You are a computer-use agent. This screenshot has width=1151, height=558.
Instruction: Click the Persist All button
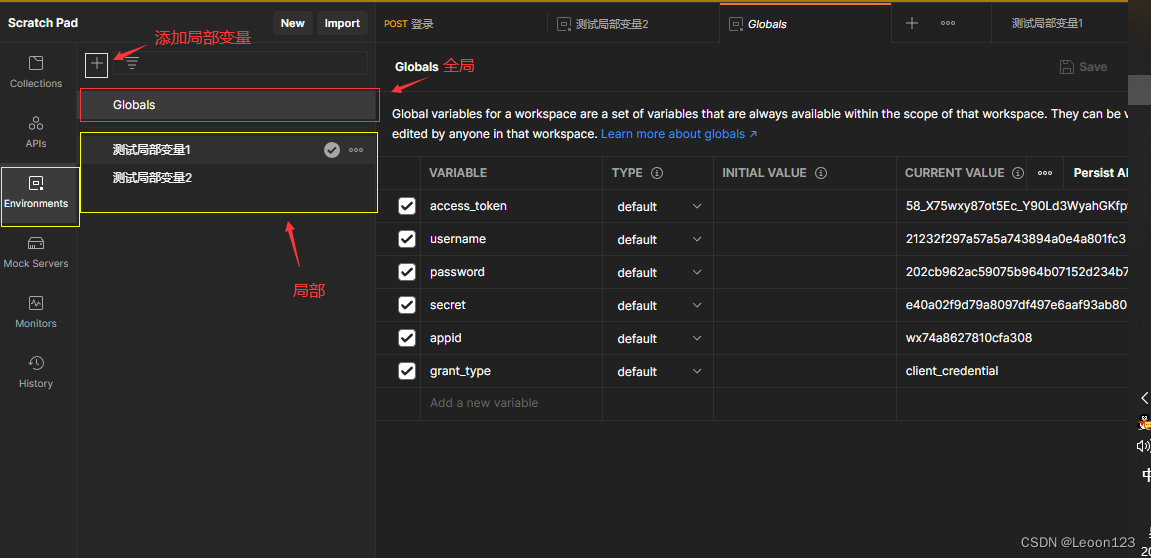coord(1101,173)
